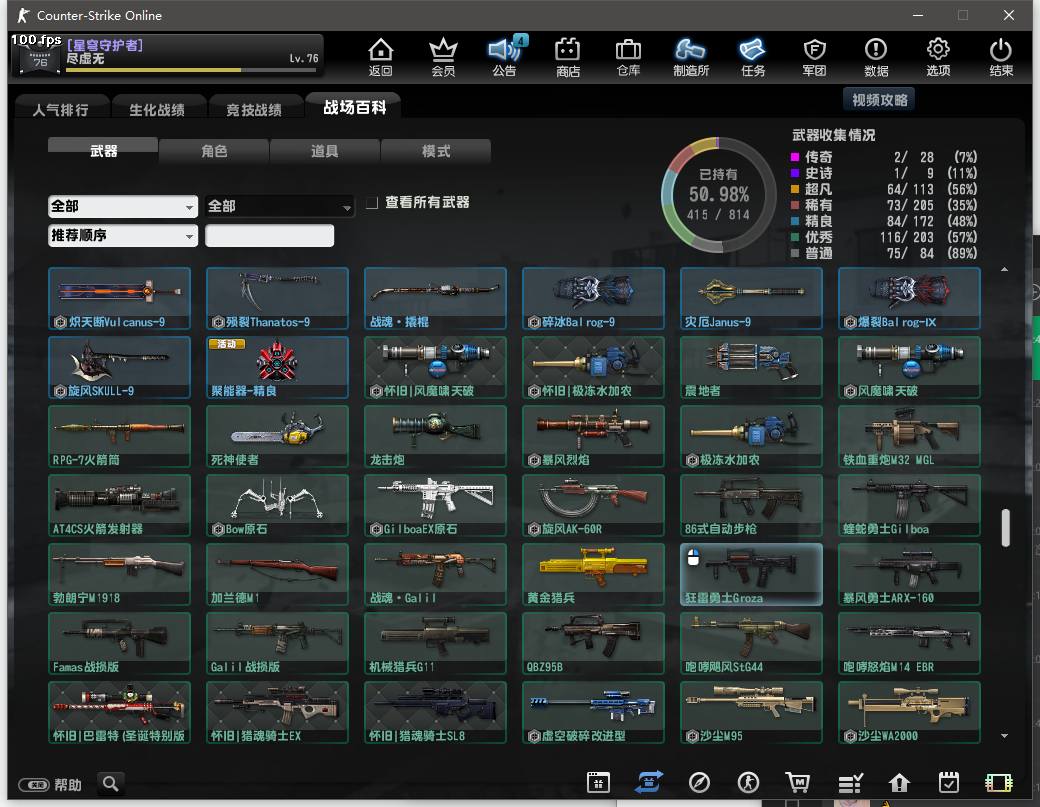Open the 军团 clan shield icon

click(814, 57)
